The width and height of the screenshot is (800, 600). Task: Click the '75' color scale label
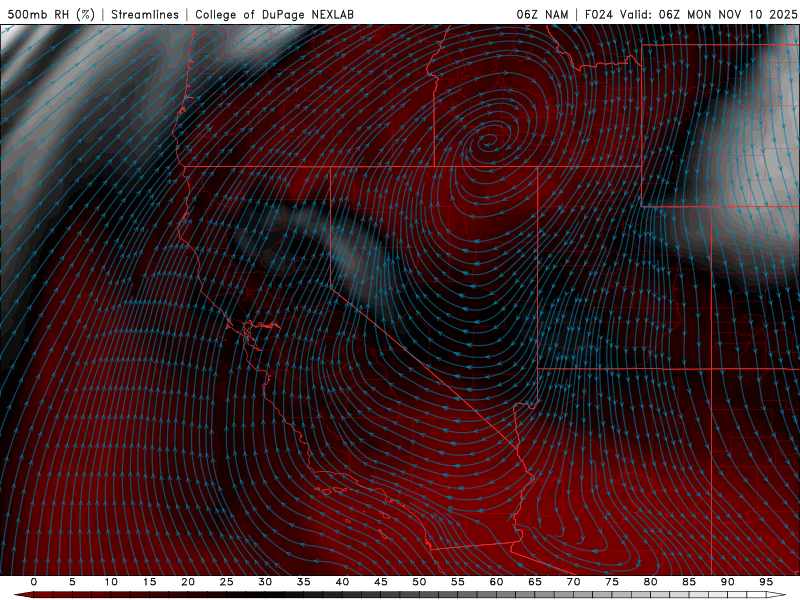(612, 582)
